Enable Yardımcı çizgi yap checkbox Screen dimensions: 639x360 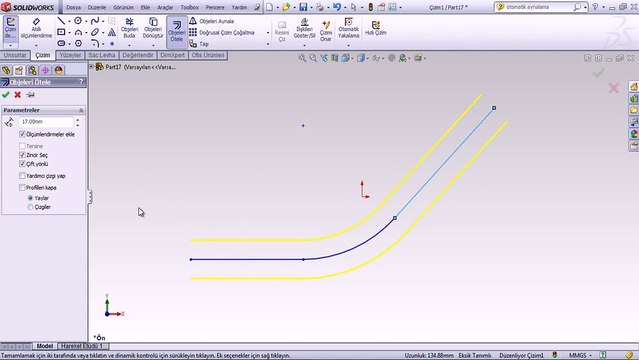point(22,176)
